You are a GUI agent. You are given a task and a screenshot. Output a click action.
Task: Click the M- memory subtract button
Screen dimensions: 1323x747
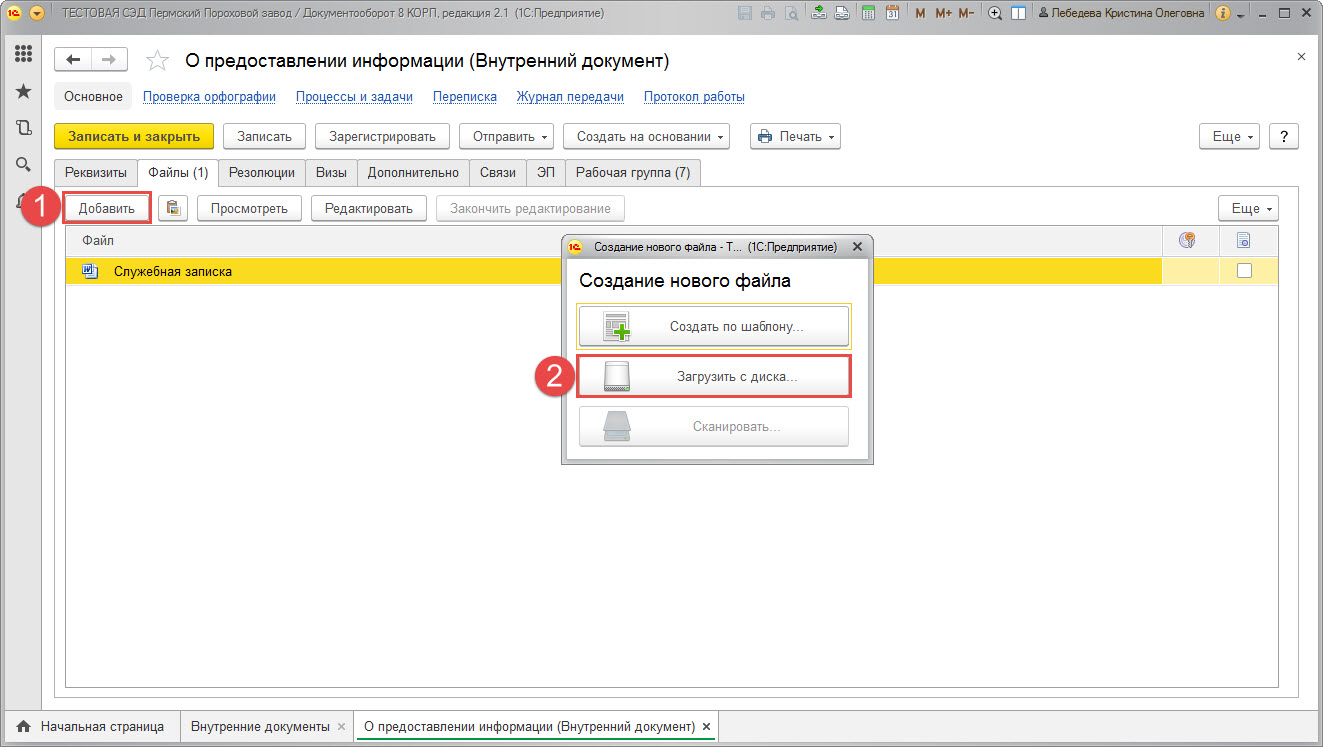966,13
